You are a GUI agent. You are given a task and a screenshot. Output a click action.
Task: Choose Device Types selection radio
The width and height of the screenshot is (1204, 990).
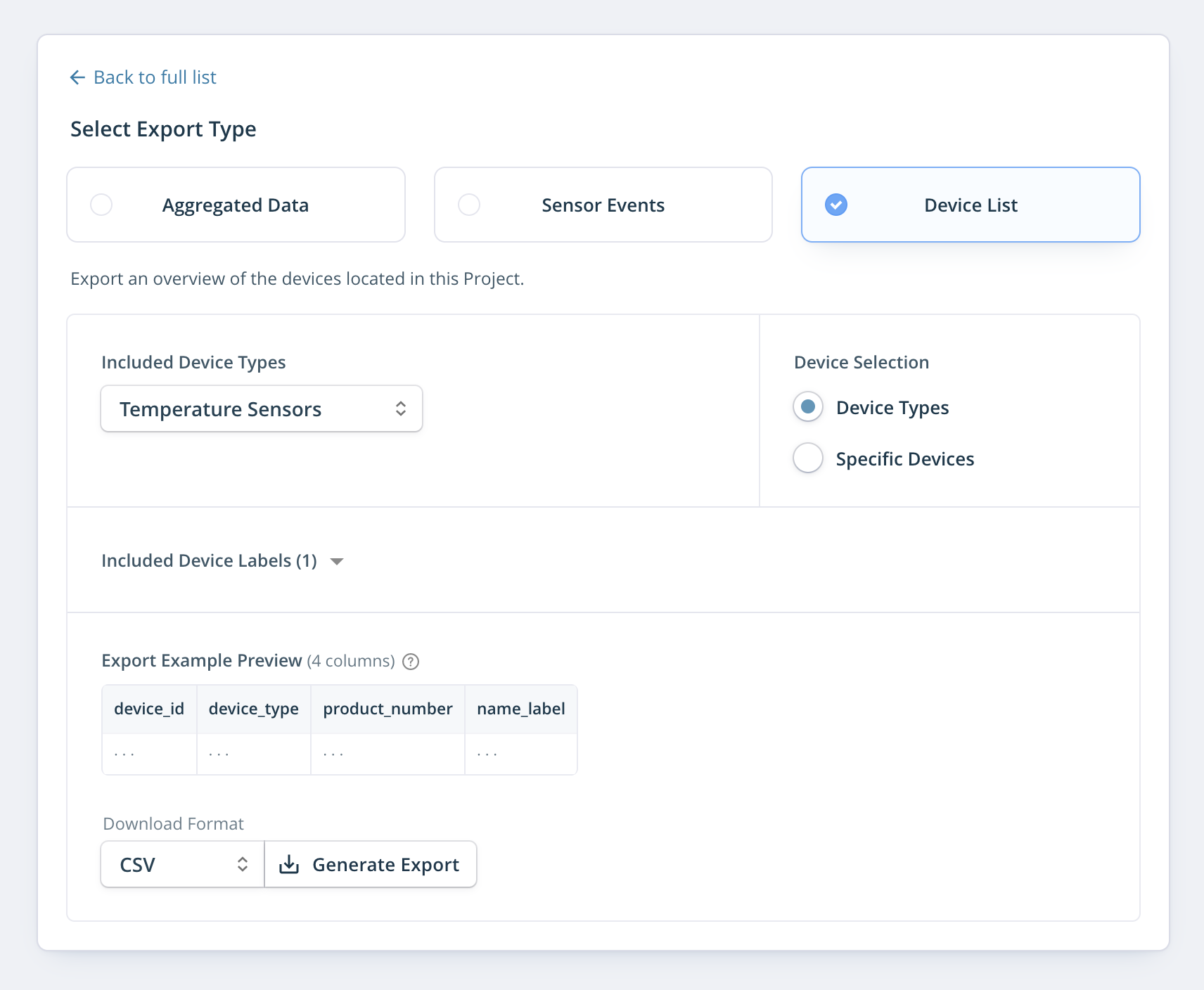(808, 407)
